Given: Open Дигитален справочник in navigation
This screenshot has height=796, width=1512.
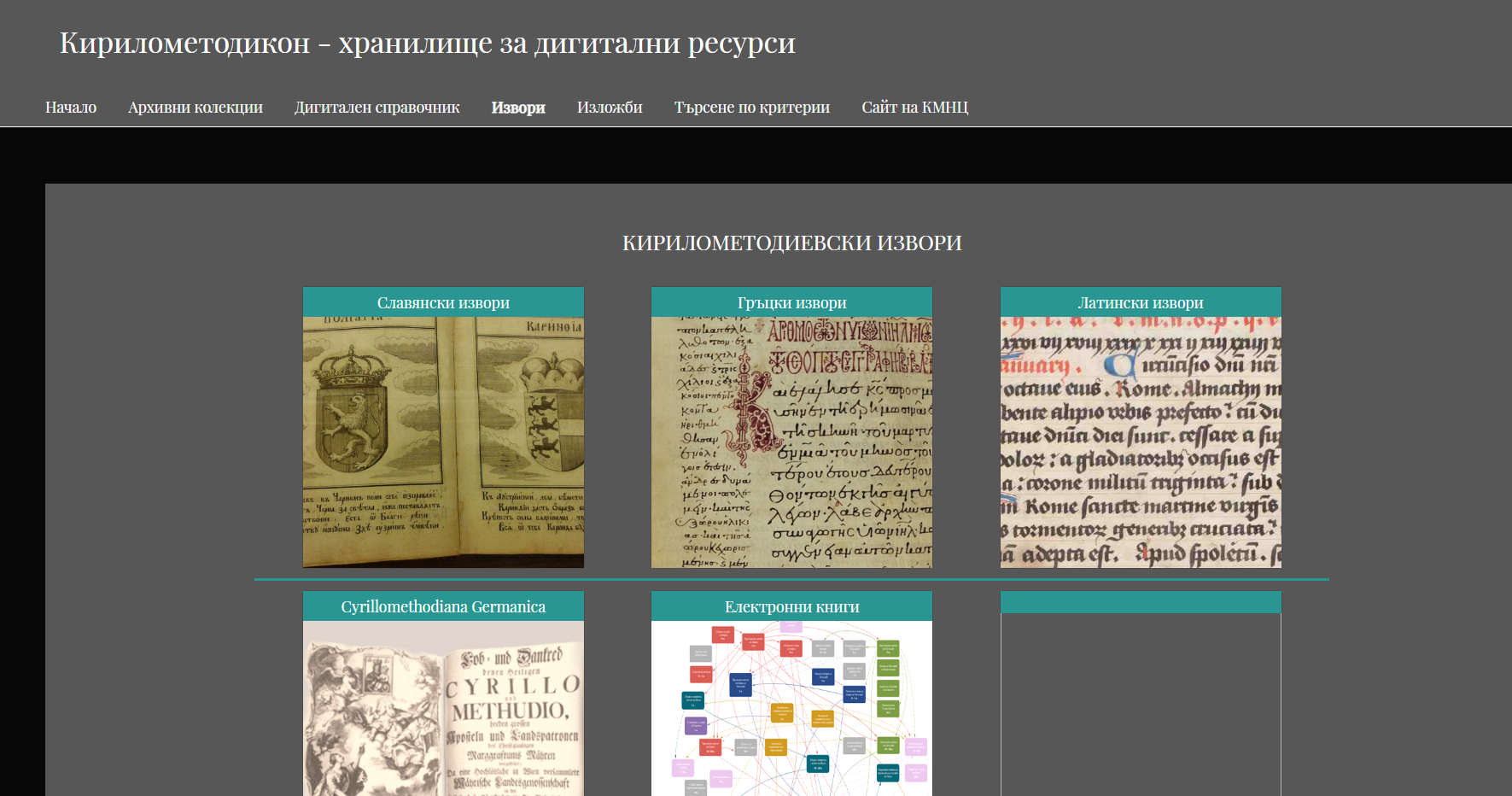Looking at the screenshot, I should (377, 108).
